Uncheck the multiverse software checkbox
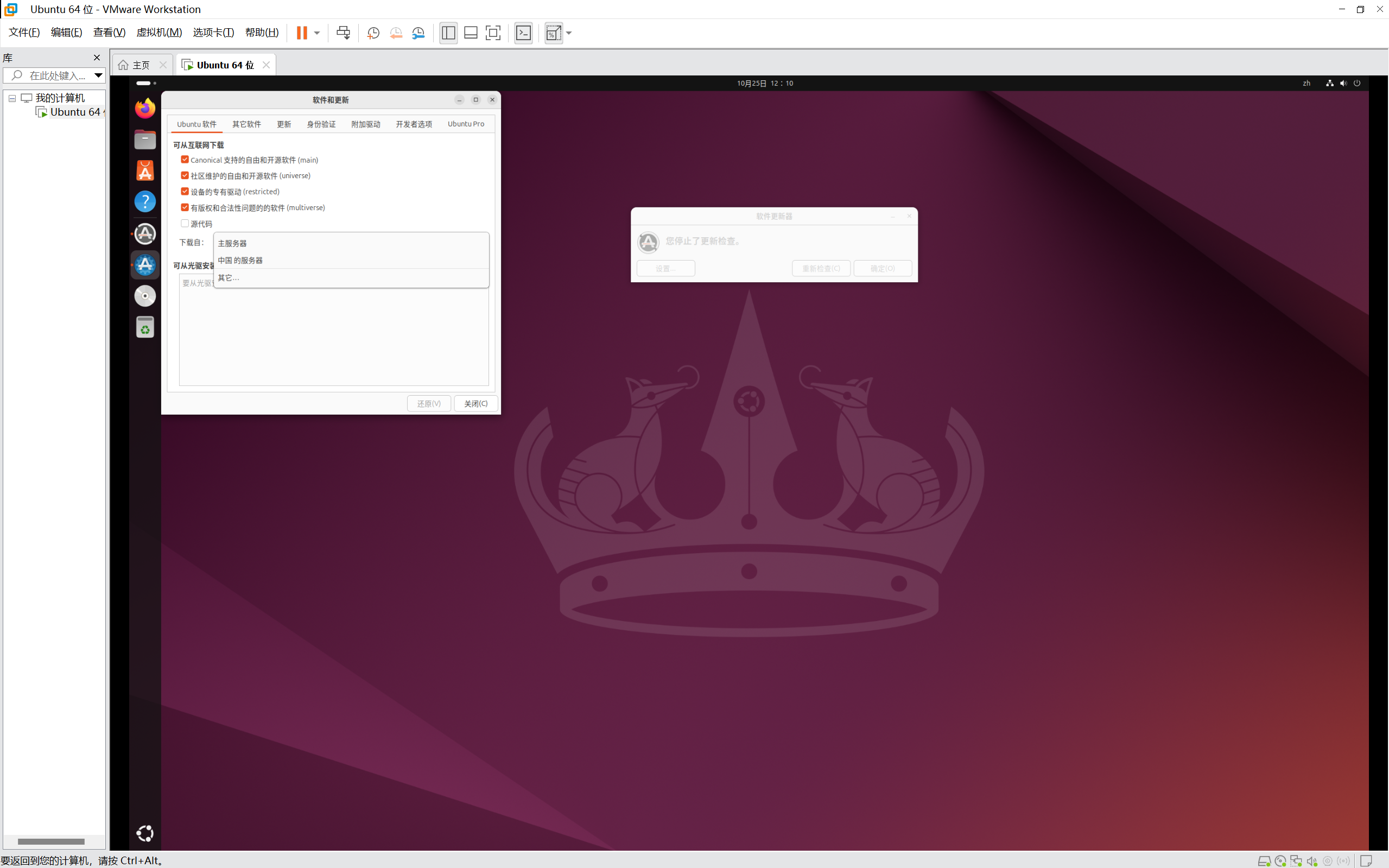The width and height of the screenshot is (1389, 868). (185, 207)
